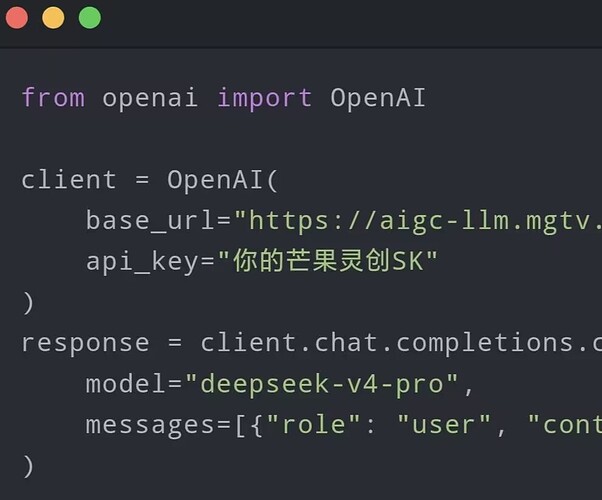
Task: Click the 'openai' module name
Action: coord(150,99)
